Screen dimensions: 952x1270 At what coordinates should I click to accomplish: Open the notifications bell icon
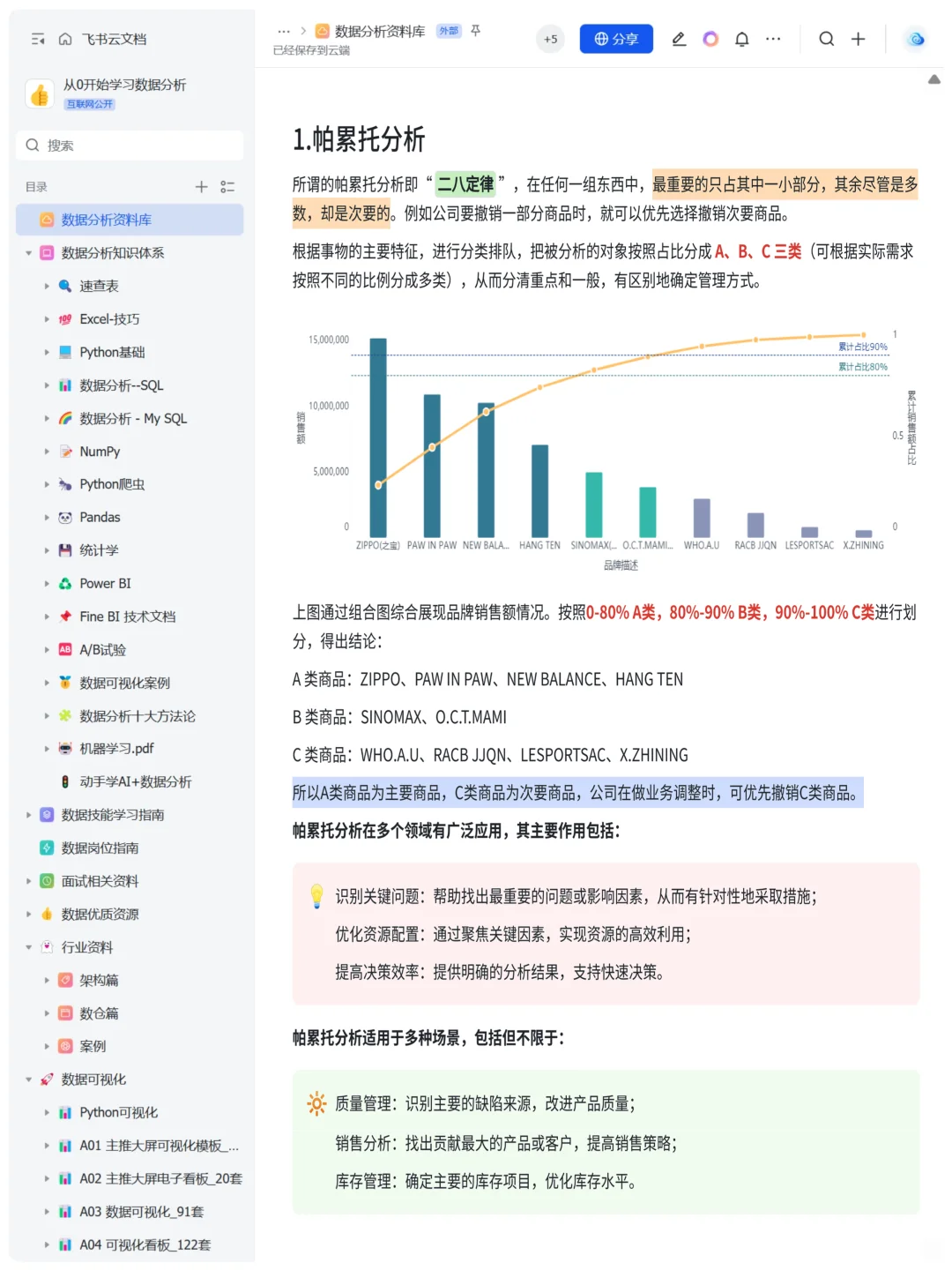[740, 39]
